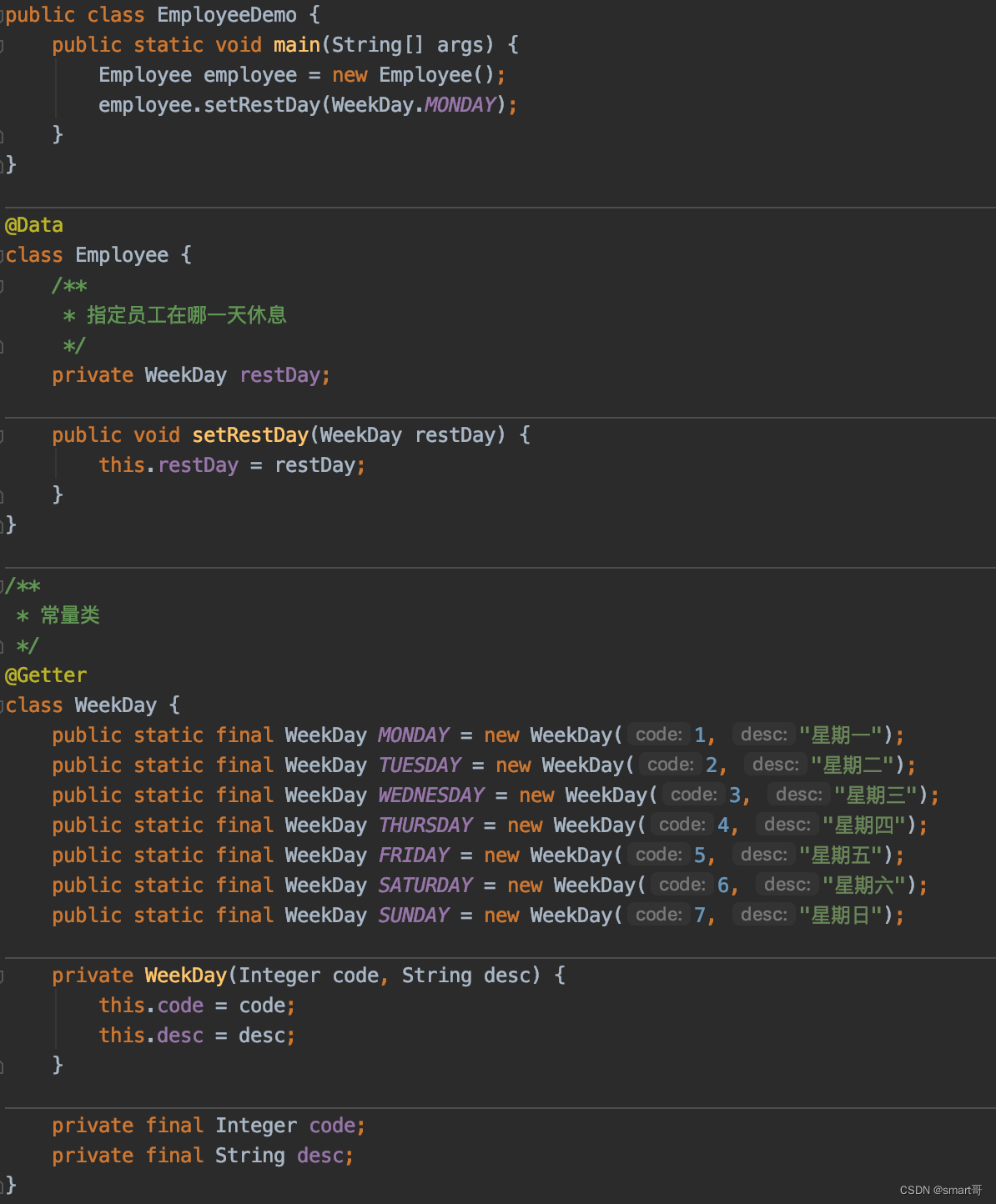Click the FRIDAY constant declaration
The height and width of the screenshot is (1204, 996).
pyautogui.click(x=414, y=855)
